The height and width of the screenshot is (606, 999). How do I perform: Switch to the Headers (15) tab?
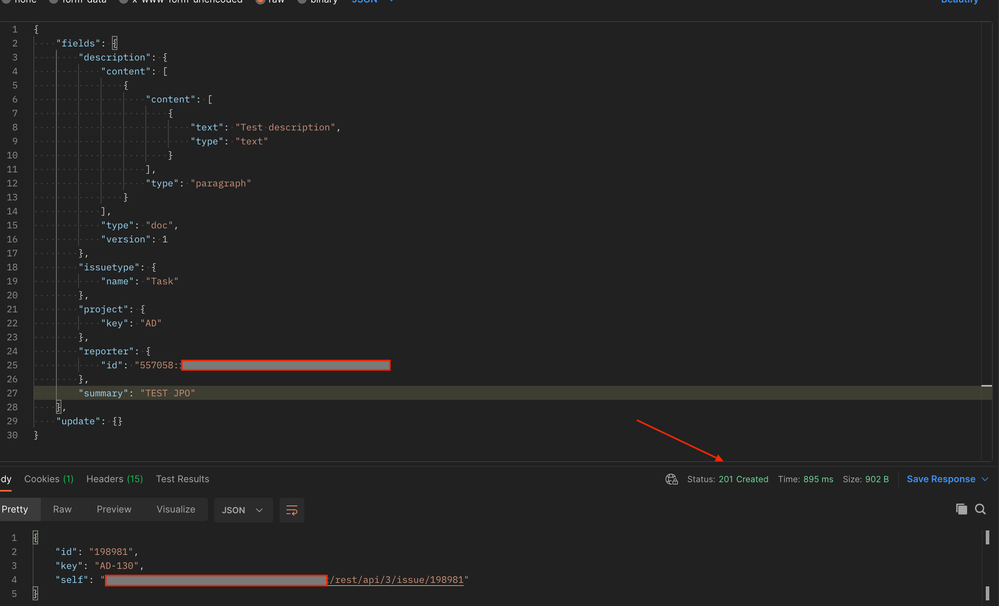[x=114, y=479]
